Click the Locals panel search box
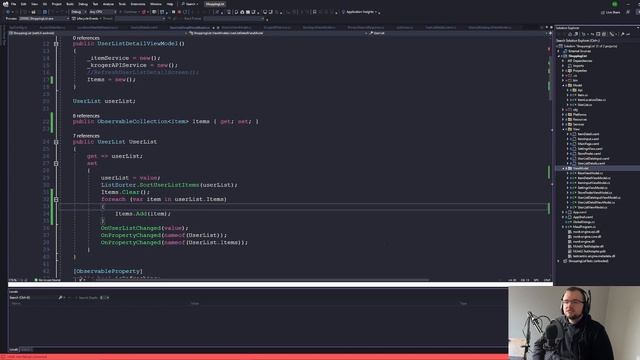Image resolution: width=640 pixels, height=360 pixels. pyautogui.click(x=33, y=298)
